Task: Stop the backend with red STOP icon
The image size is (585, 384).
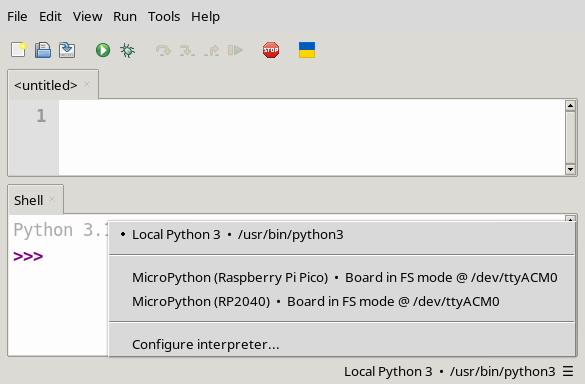Action: click(271, 50)
